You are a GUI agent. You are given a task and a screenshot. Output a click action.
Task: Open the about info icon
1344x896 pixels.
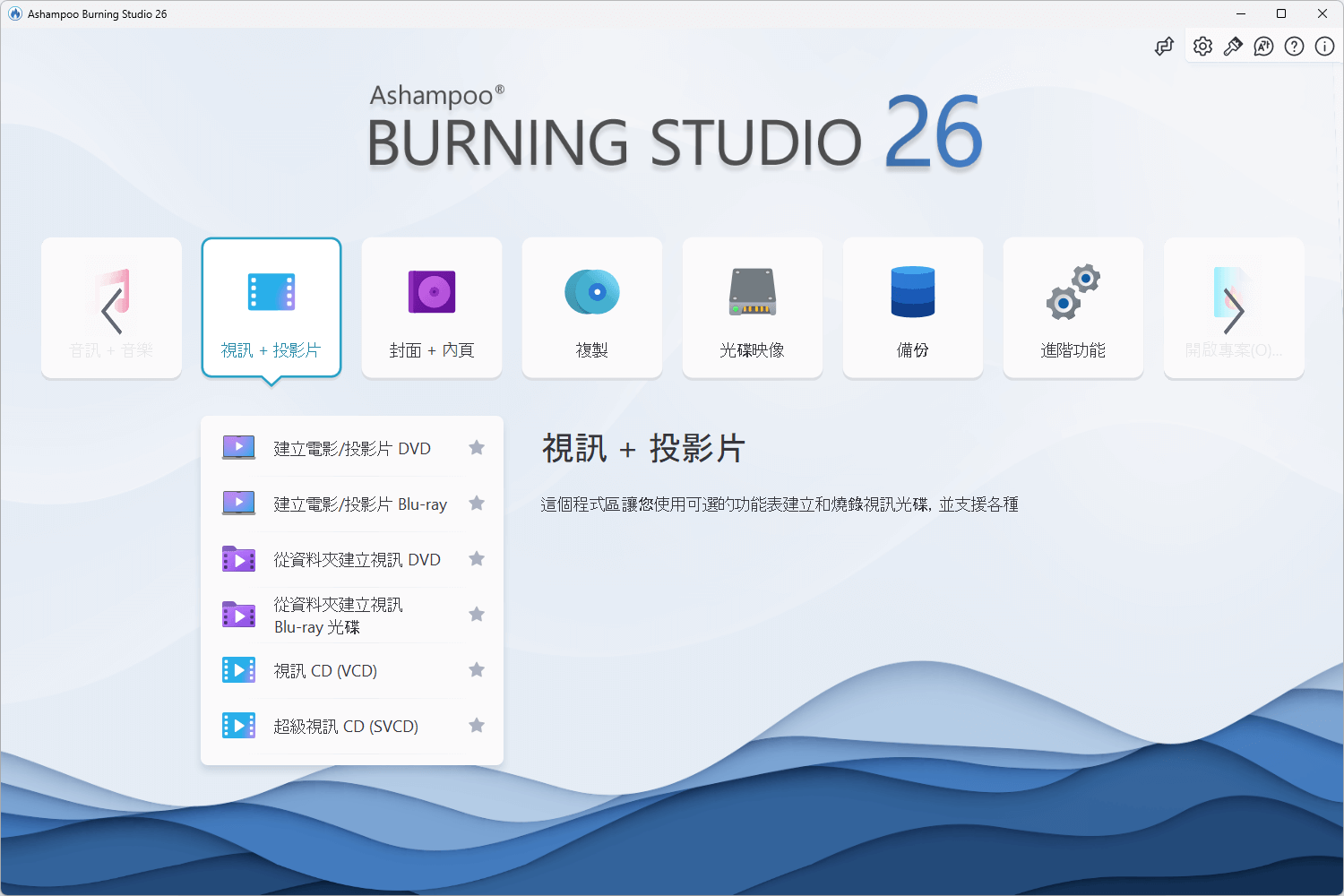[1324, 47]
